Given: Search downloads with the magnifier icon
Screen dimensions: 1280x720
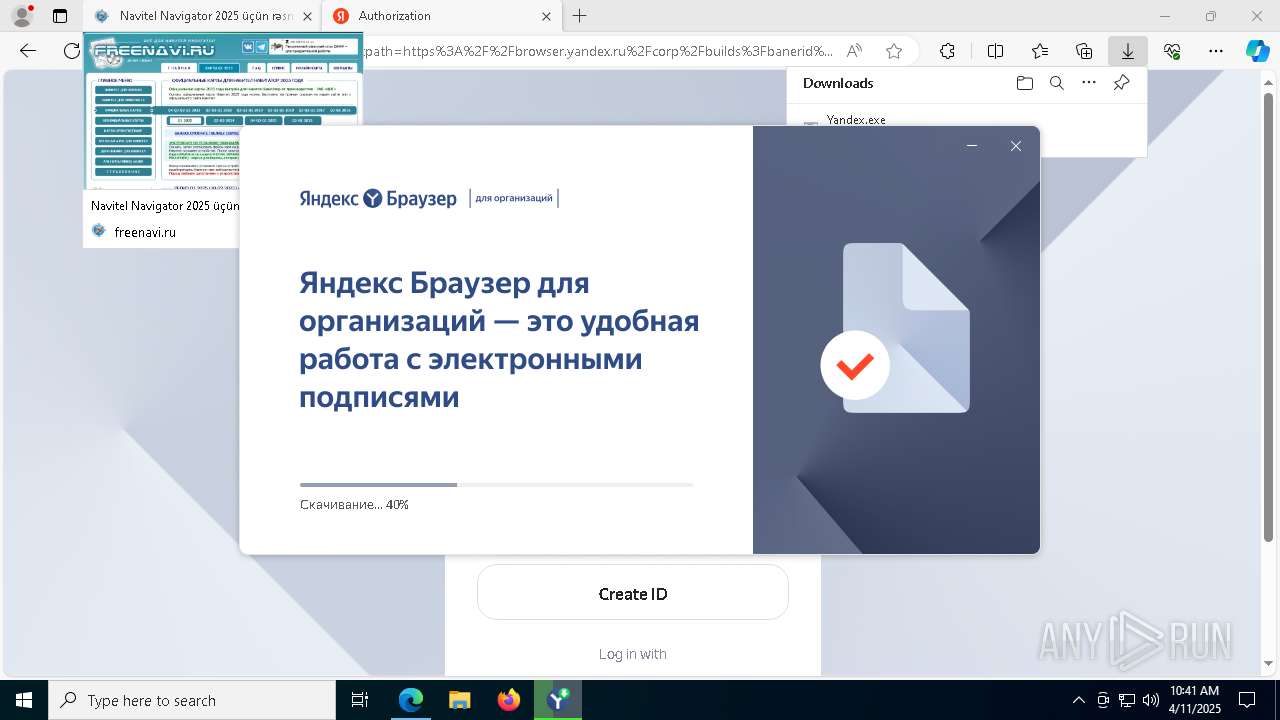Looking at the screenshot, I should click(x=1056, y=83).
